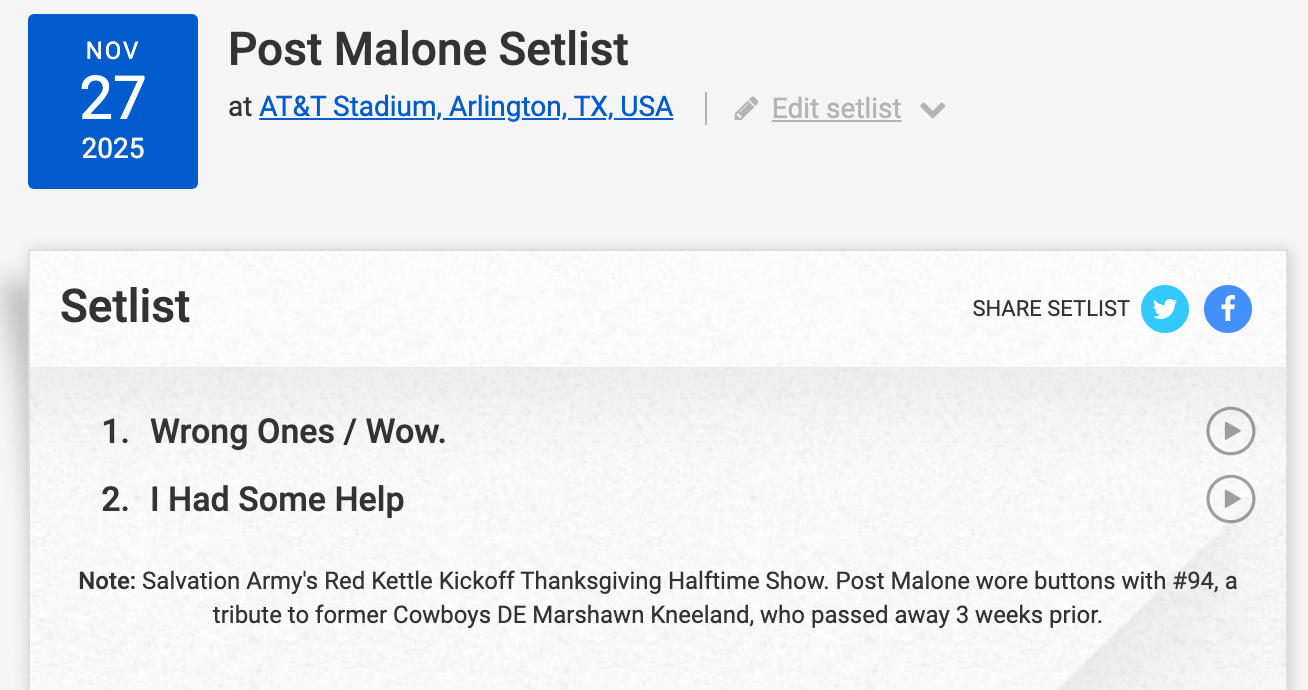Click the bold Note: label
This screenshot has width=1308, height=690.
coord(107,581)
